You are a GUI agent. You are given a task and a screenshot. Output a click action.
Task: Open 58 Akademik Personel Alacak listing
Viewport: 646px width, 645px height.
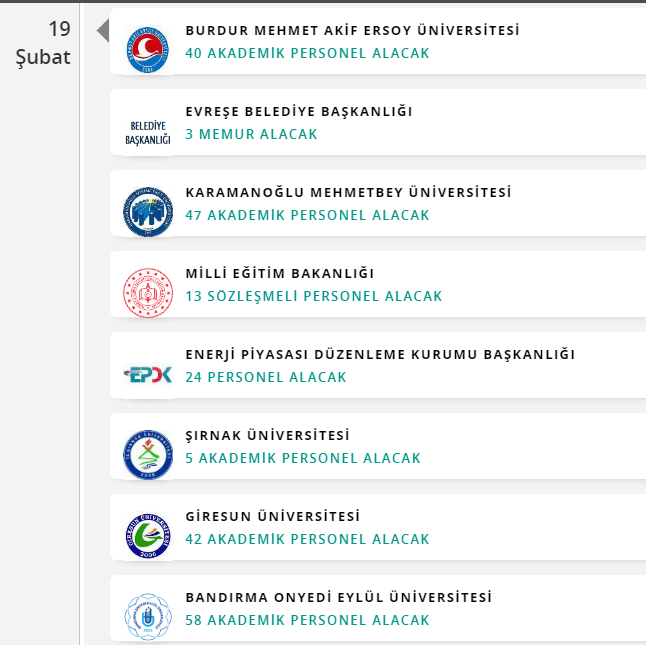[307, 620]
